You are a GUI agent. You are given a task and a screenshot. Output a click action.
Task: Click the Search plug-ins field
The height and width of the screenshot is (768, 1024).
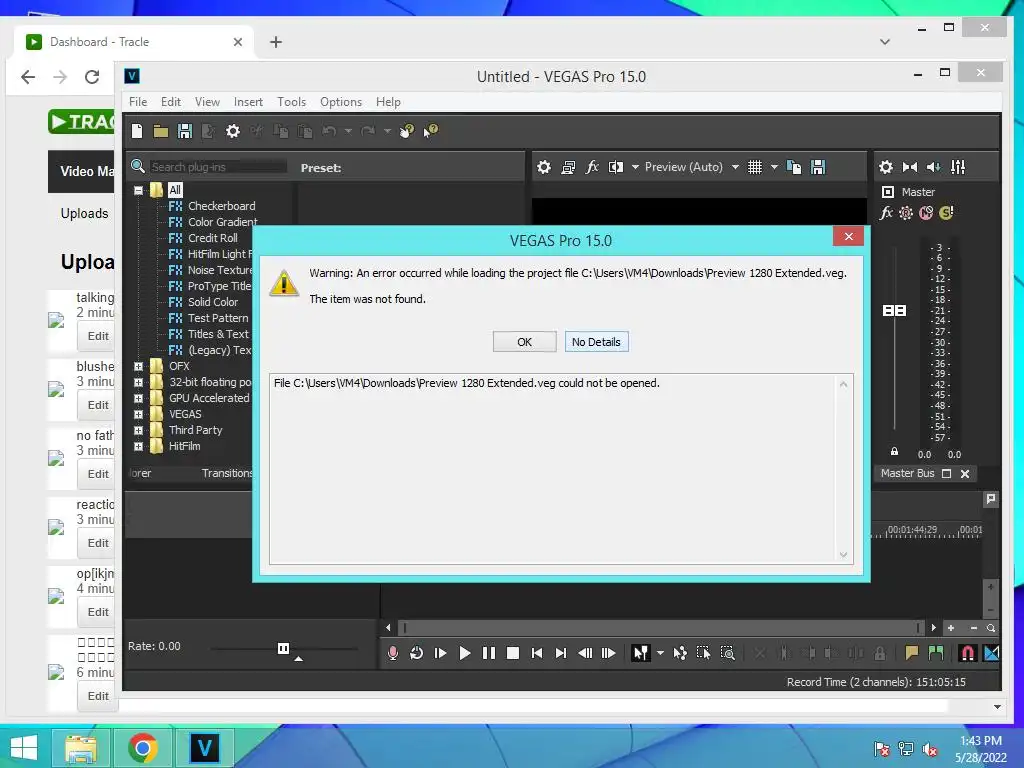(217, 167)
